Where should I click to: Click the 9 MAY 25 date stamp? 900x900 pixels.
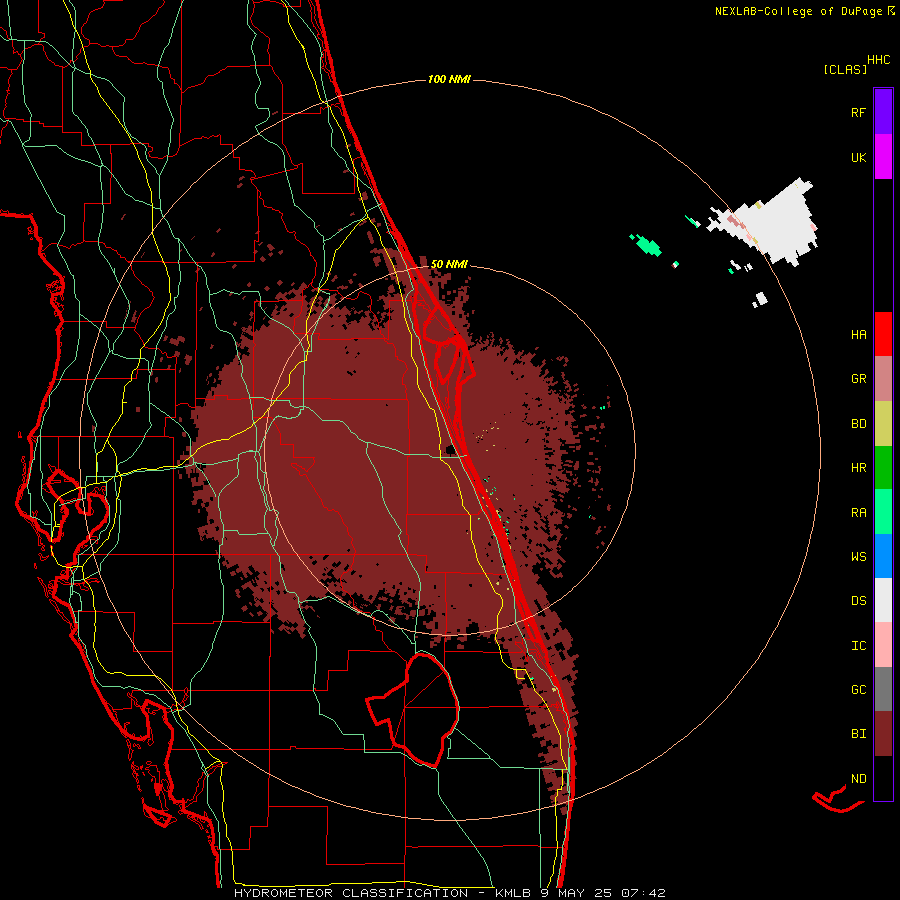[577, 893]
